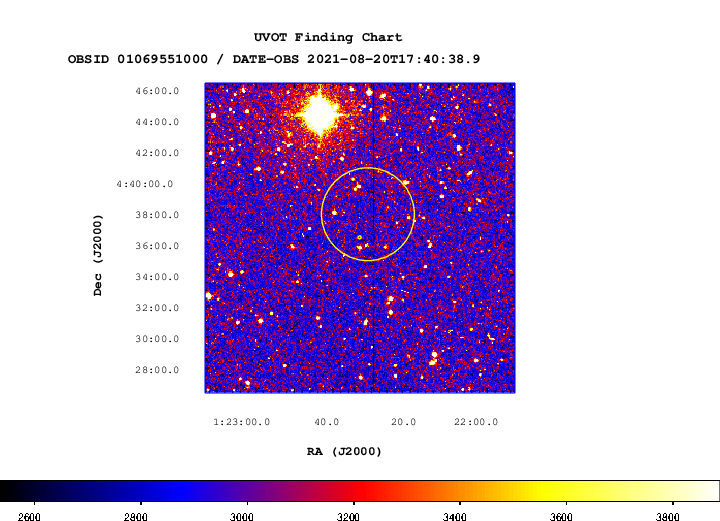This screenshot has width=720, height=521.
Task: Click the Dec axis label '32:00.0'
Action: pyautogui.click(x=157, y=308)
